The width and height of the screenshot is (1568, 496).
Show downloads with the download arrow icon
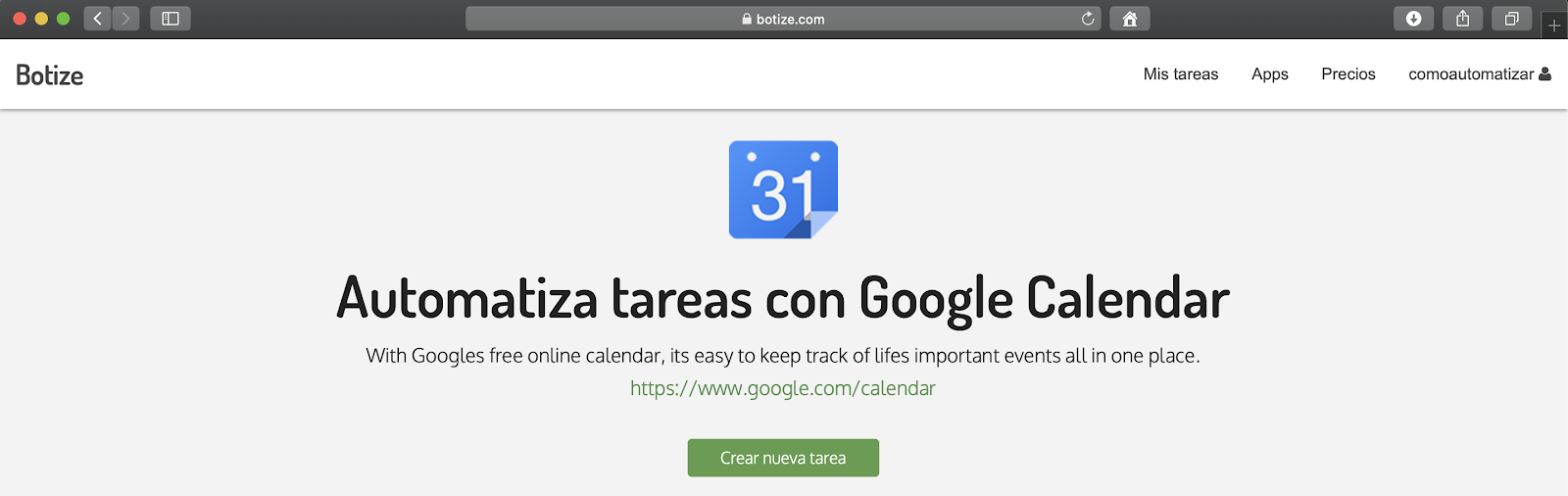1414,19
